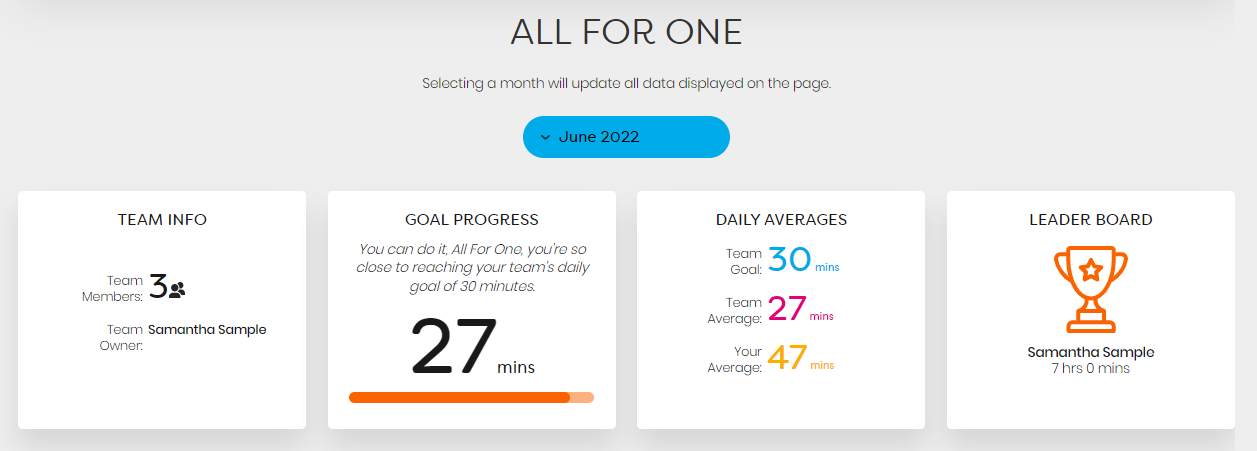1257x451 pixels.
Task: Select the ALL FOR ONE page heading
Action: (626, 32)
